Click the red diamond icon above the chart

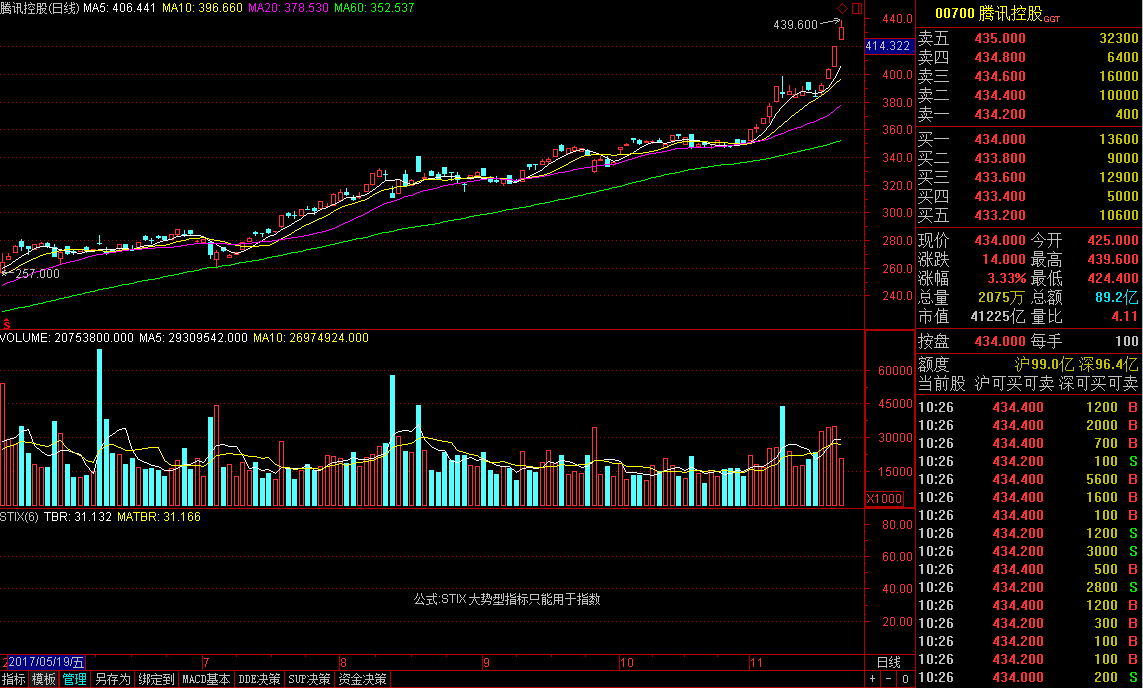click(x=842, y=9)
